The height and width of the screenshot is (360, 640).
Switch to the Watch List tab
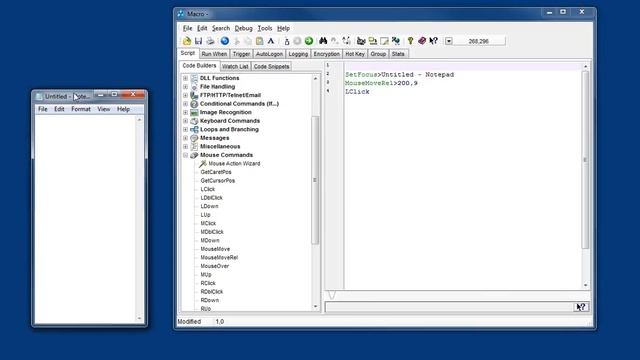[235, 66]
